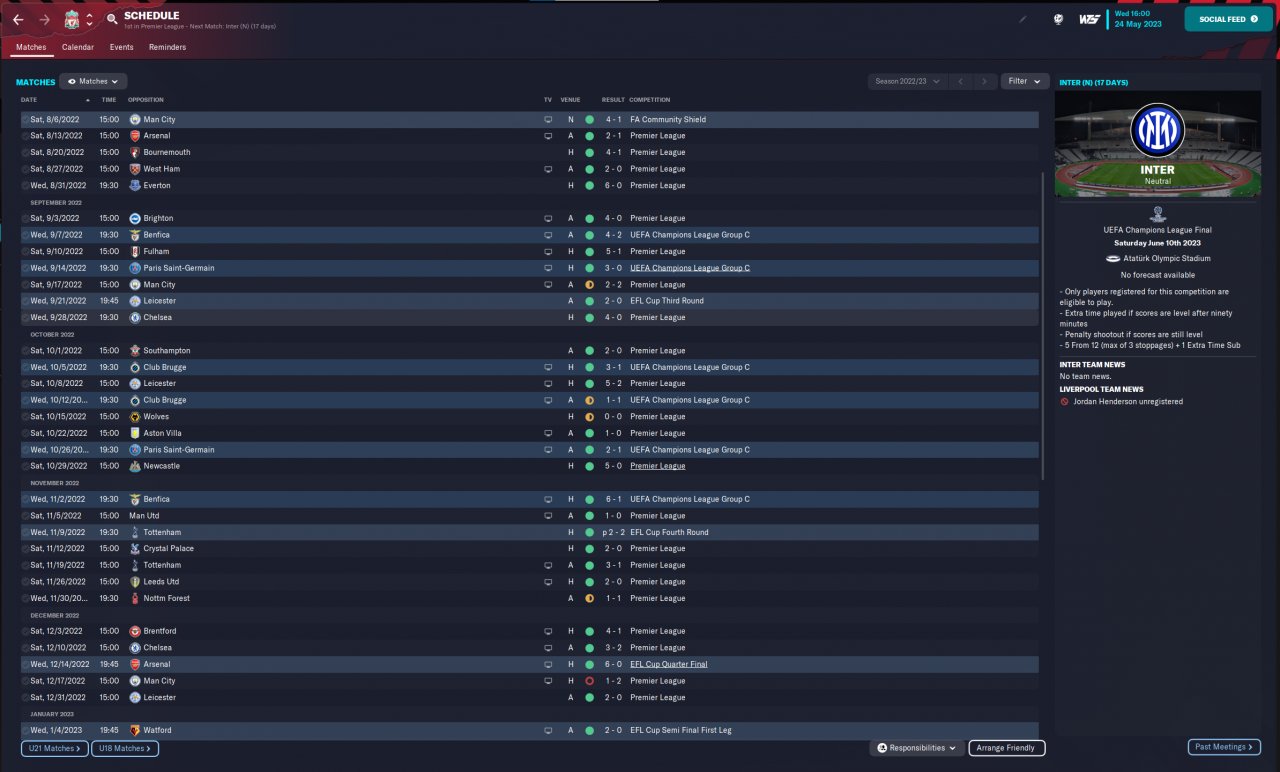Toggle the selection circle for Sat, 8/6/2022
Screen dimensions: 1280x772
[25, 120]
